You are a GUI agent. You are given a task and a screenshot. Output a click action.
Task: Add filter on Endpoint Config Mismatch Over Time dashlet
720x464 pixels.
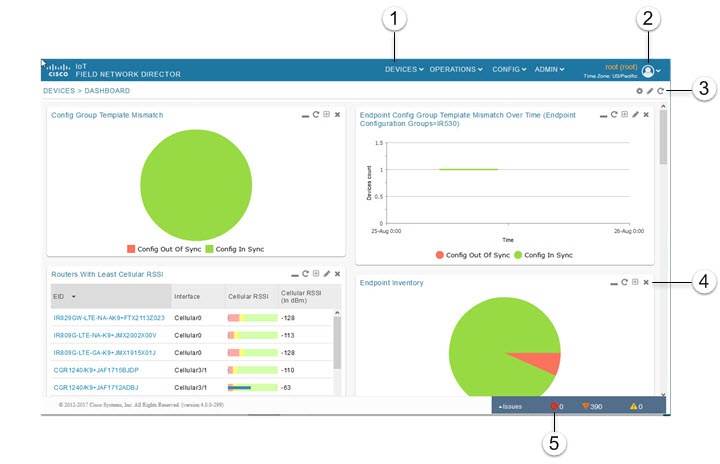point(624,114)
